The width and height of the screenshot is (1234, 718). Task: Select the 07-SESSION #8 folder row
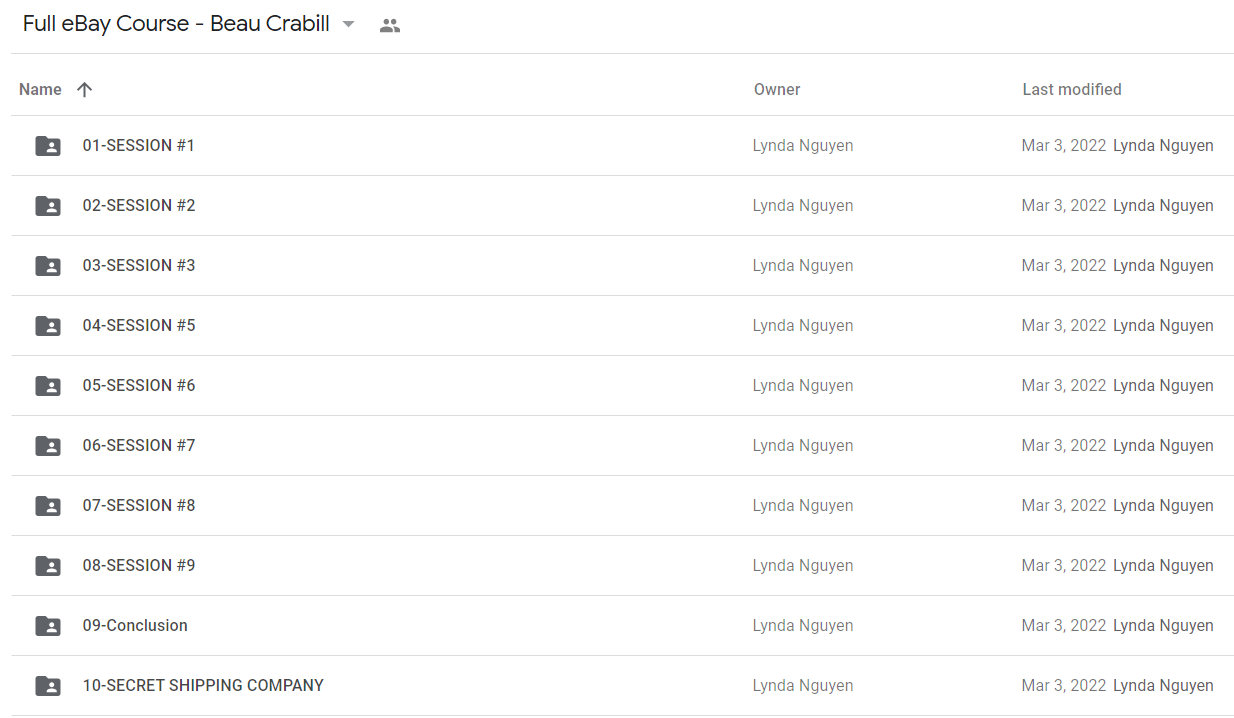[x=622, y=506]
